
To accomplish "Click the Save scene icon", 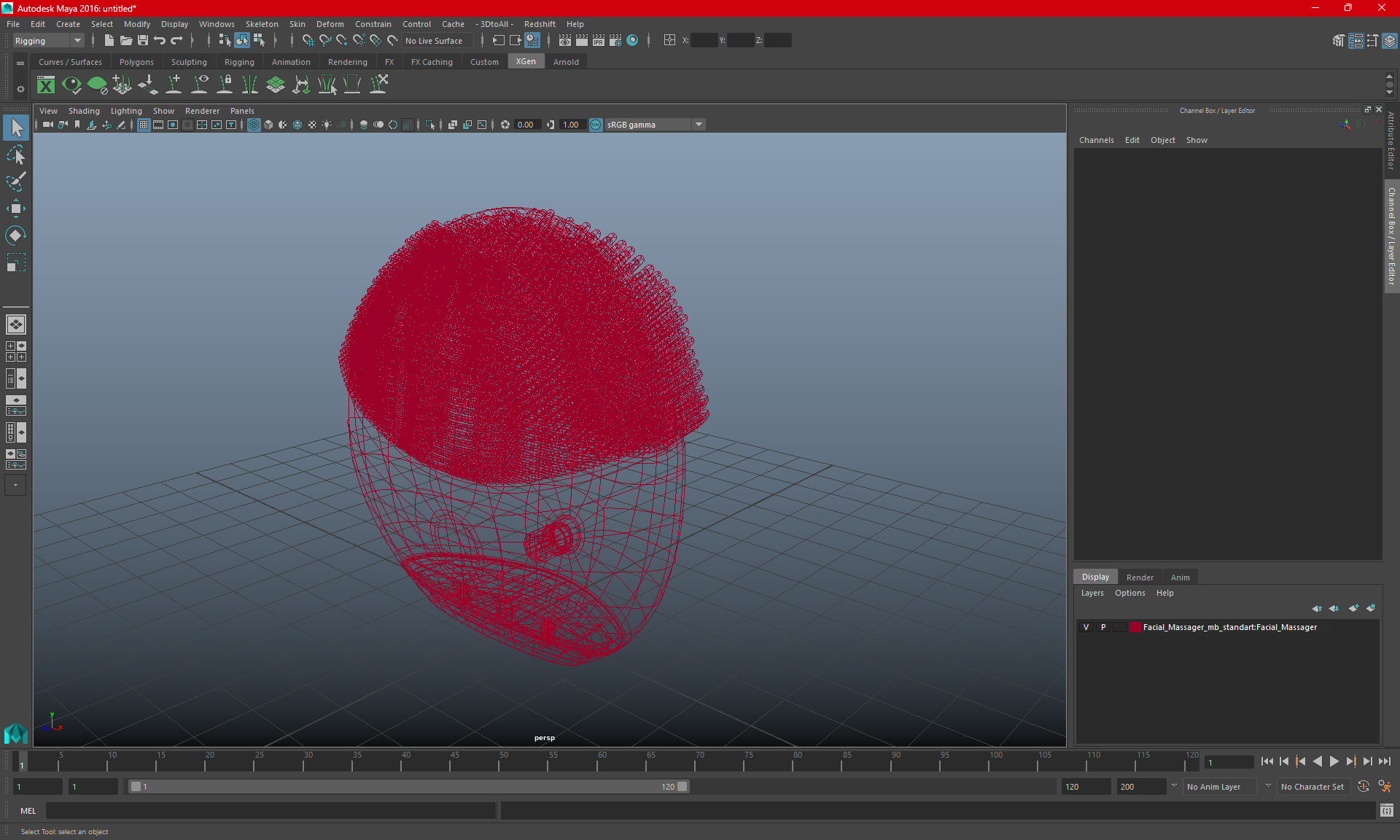I will coord(143,41).
